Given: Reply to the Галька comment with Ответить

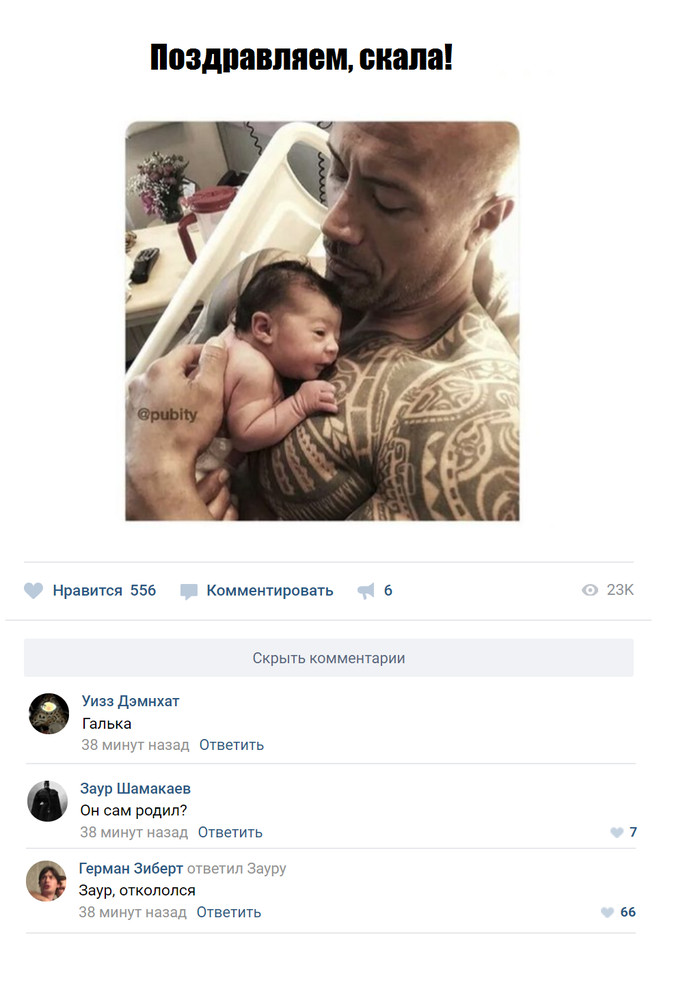Looking at the screenshot, I should 231,745.
